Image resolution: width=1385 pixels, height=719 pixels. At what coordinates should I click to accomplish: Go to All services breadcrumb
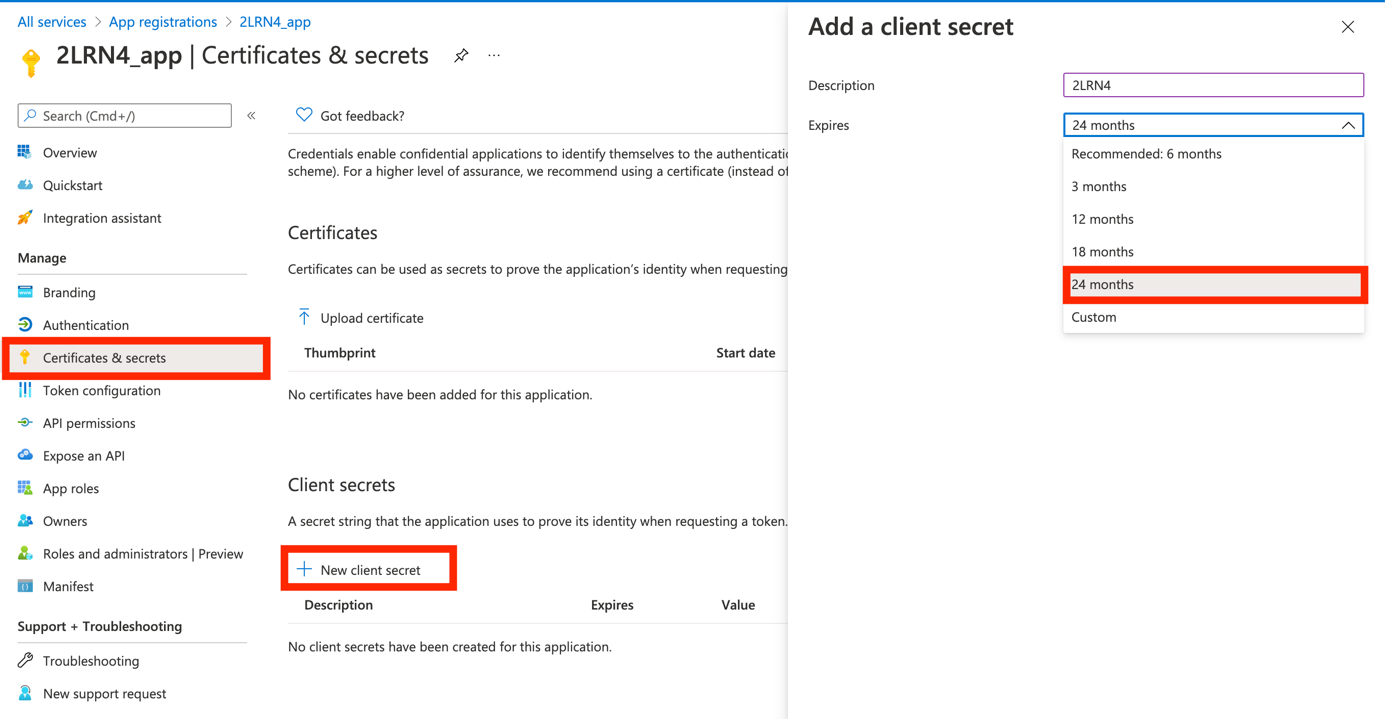(52, 21)
